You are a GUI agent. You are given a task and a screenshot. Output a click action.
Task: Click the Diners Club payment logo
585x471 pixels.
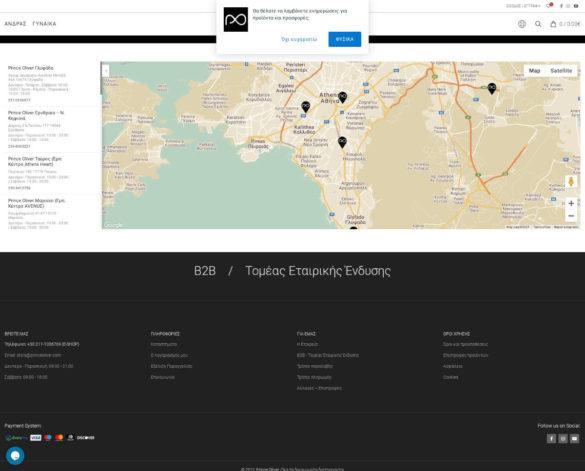(70, 438)
